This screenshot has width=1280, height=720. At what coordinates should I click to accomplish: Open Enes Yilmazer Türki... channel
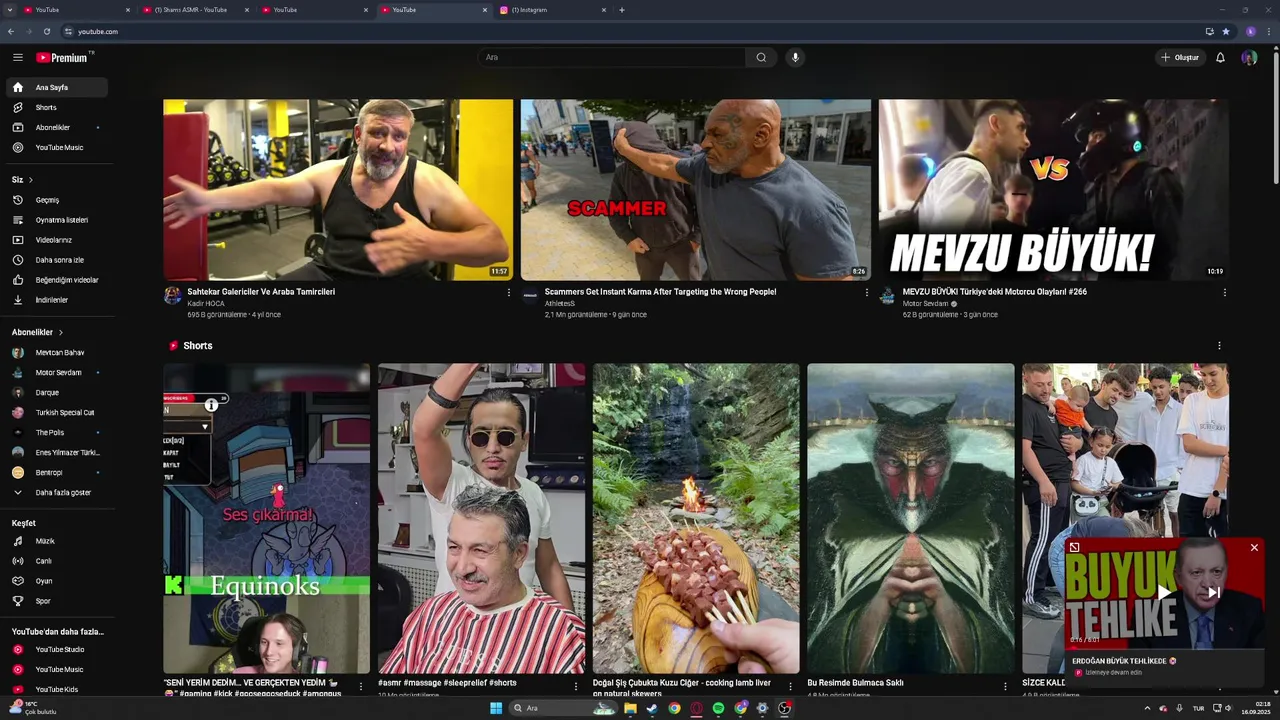pyautogui.click(x=59, y=452)
